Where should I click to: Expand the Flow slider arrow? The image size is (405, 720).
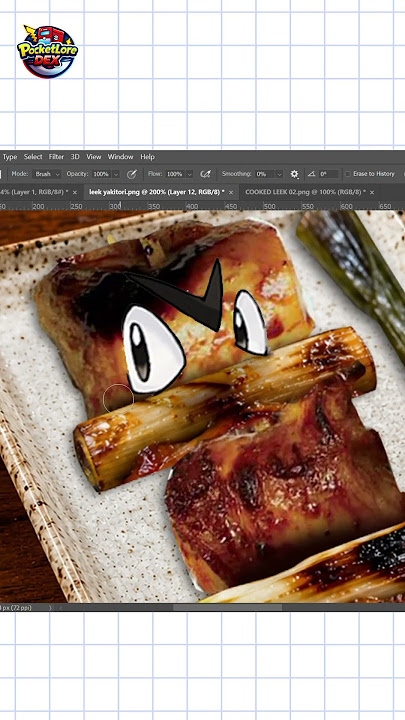tap(189, 174)
